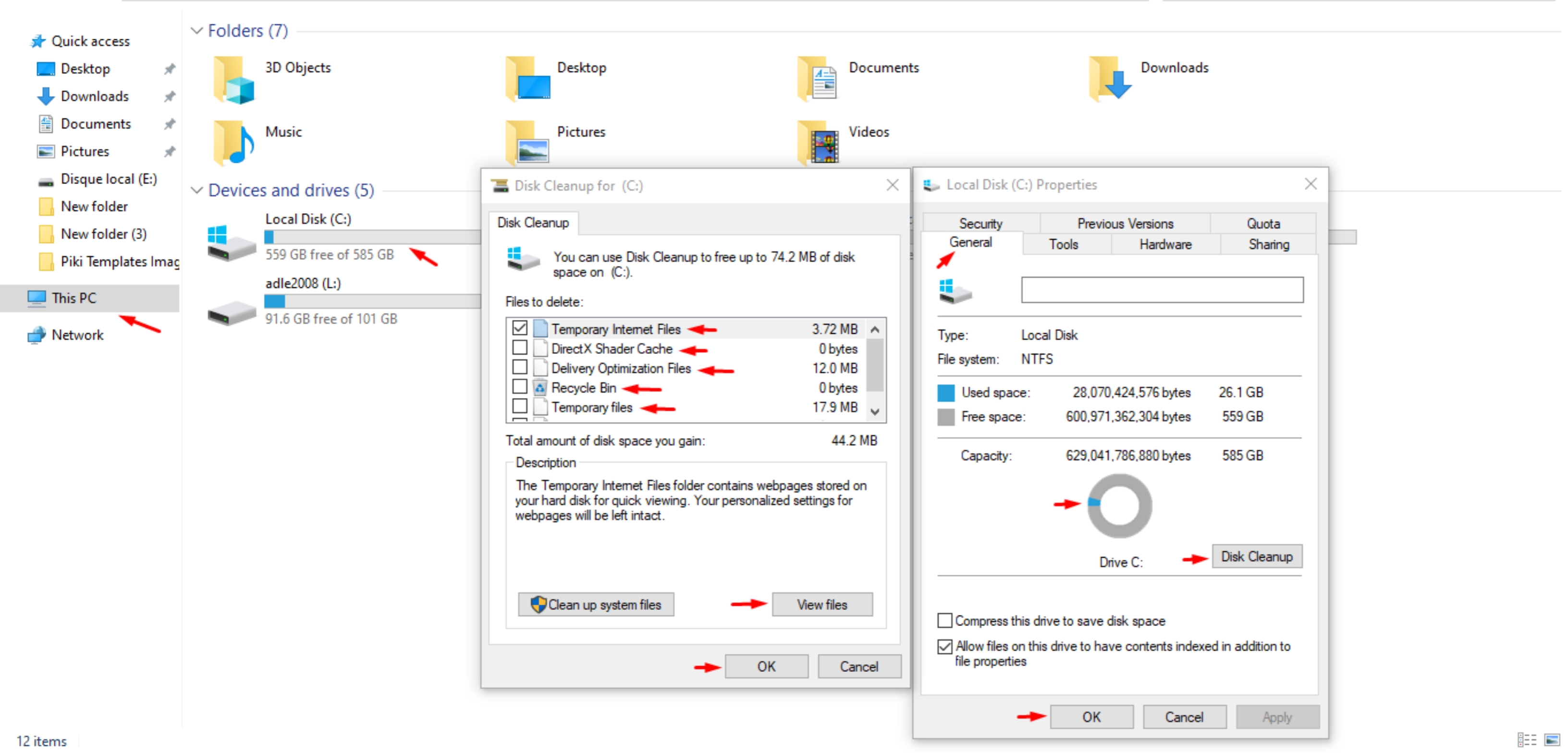Open the Videos folder icon
Viewport: 1568px width, 753px height.
(819, 144)
